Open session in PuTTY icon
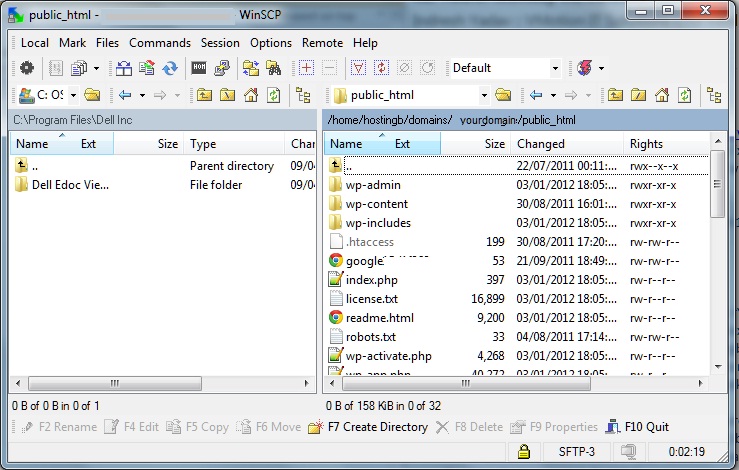This screenshot has height=470, width=739. point(222,68)
